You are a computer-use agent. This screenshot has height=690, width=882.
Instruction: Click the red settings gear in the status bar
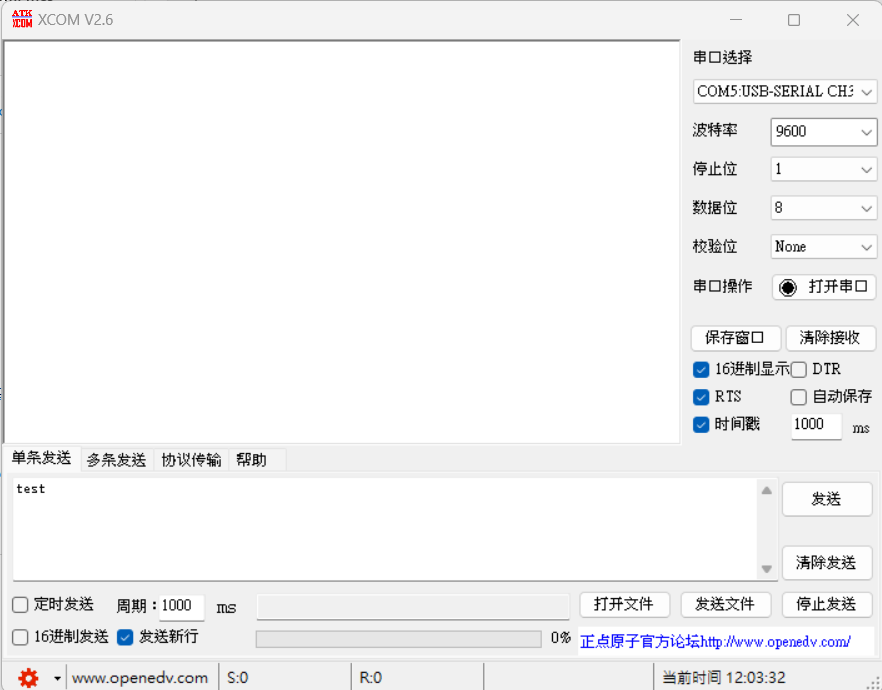click(x=27, y=677)
